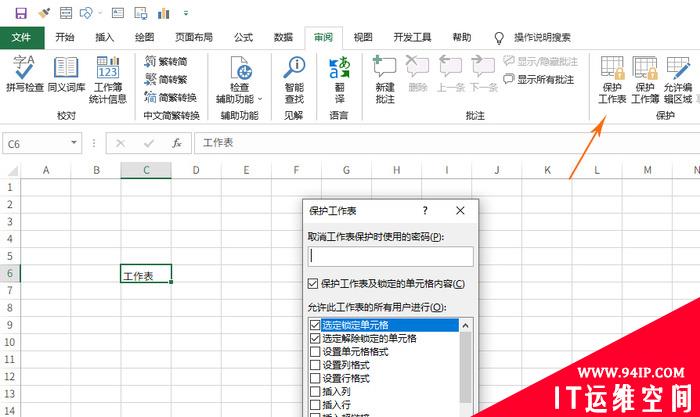Open 智能查找 smart lookup
700x417 pixels.
click(294, 79)
